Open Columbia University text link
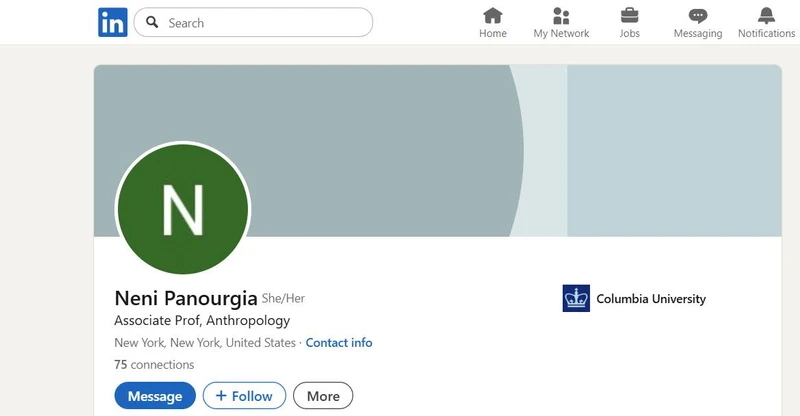Image resolution: width=800 pixels, height=416 pixels. 651,299
